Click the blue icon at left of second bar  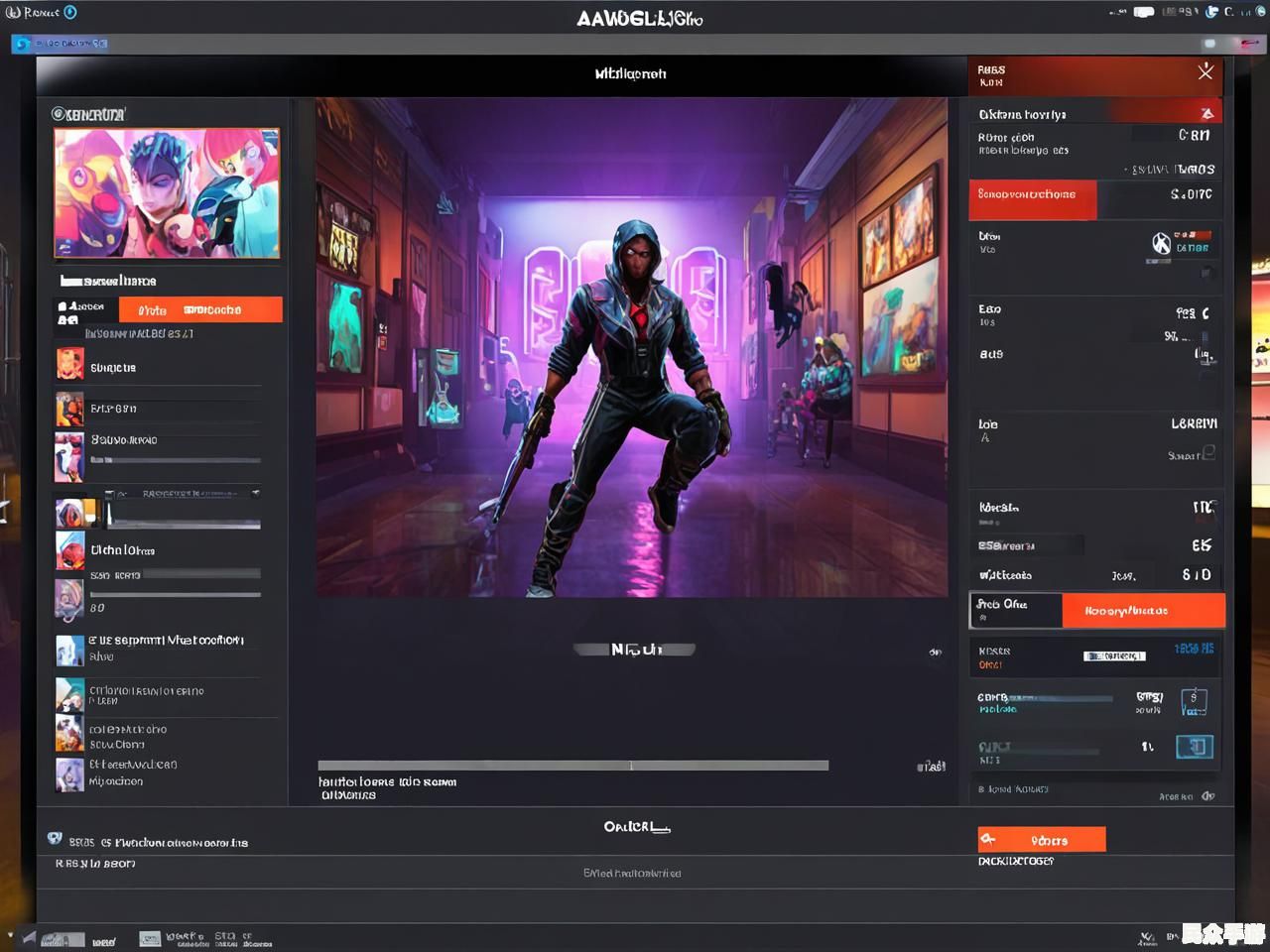point(21,44)
